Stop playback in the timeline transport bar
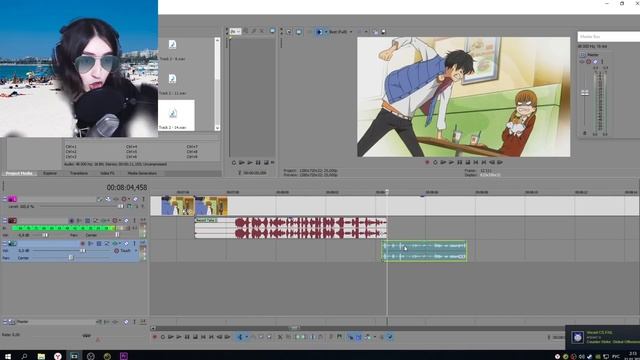 click(196, 337)
